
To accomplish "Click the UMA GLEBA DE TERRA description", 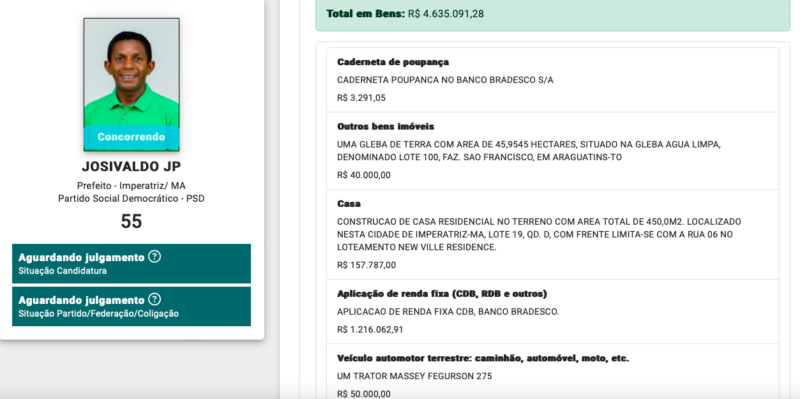I will [x=529, y=151].
